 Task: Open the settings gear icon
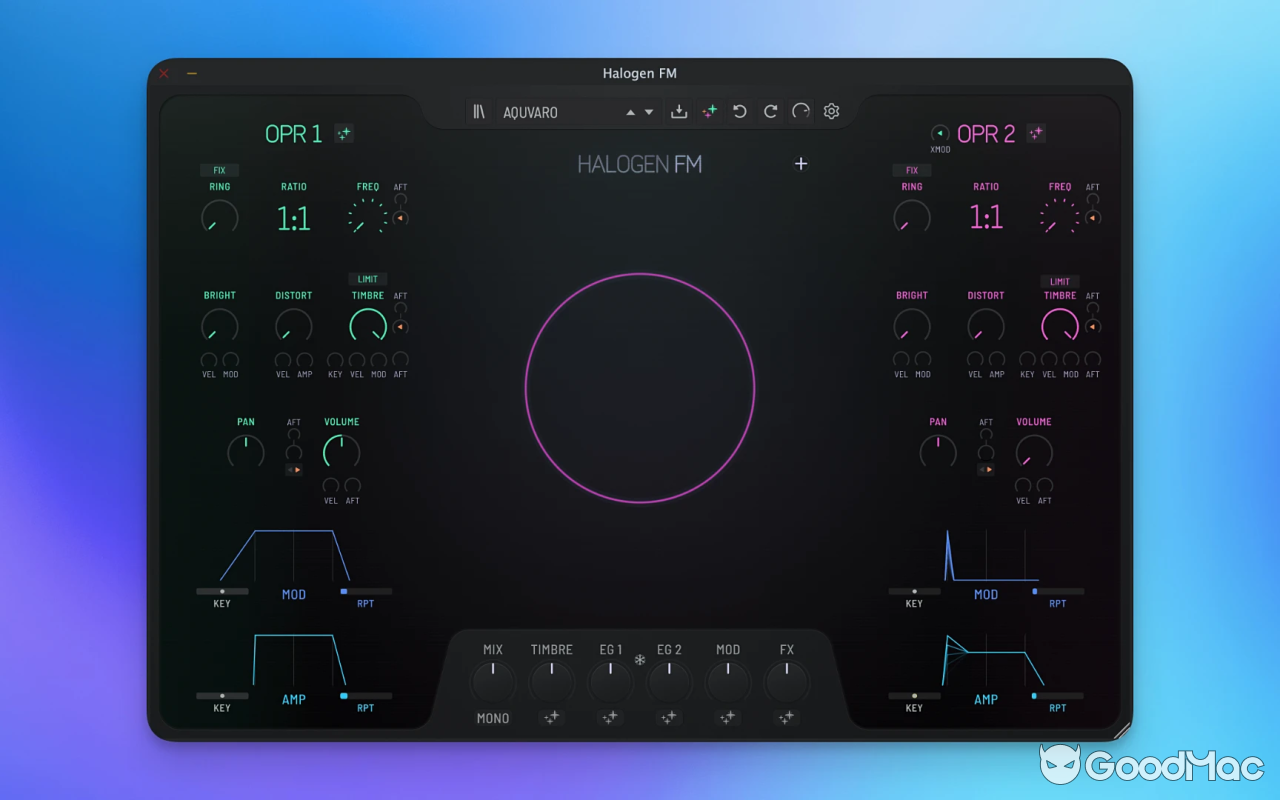point(831,111)
